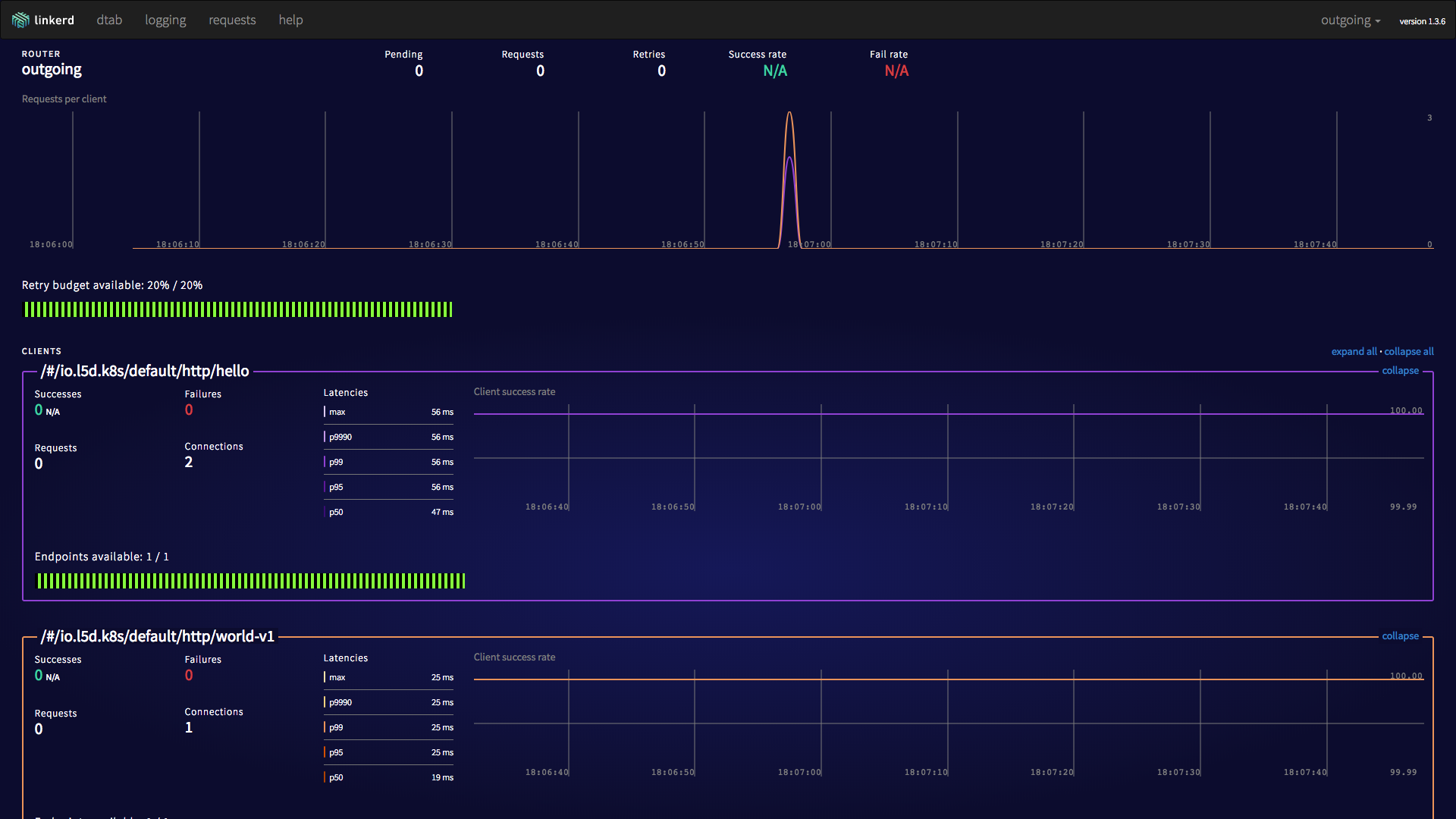This screenshot has width=1456, height=819.
Task: Open the dtab page
Action: pyautogui.click(x=109, y=20)
